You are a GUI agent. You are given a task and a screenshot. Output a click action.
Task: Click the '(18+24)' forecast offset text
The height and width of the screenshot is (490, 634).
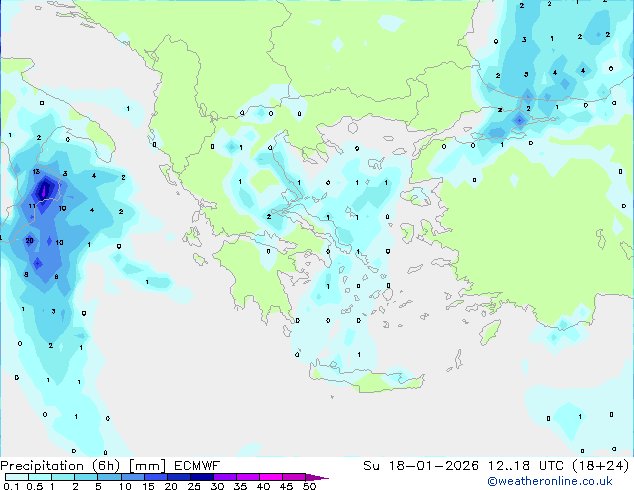600,466
